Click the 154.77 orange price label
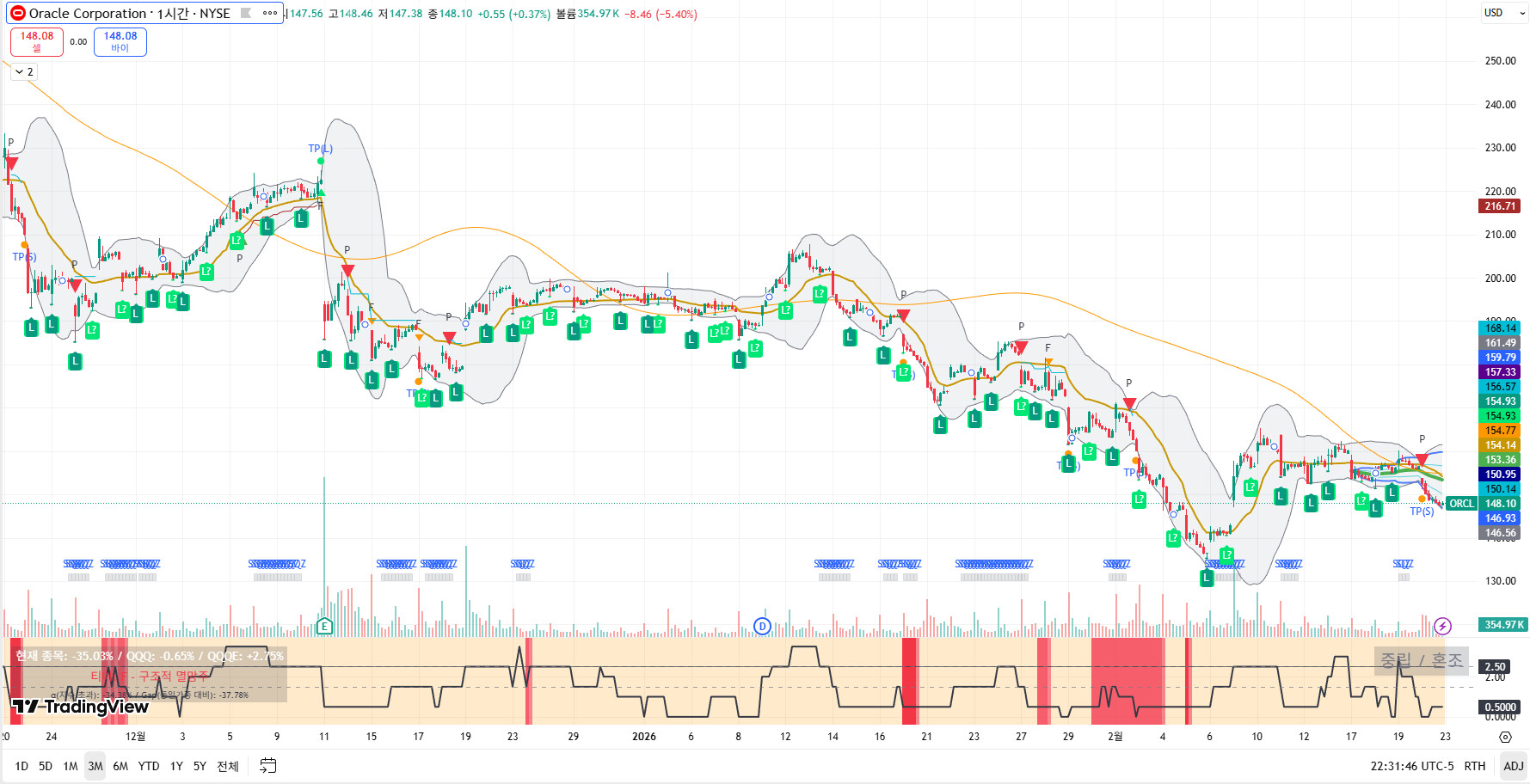The height and width of the screenshot is (784, 1530). point(1500,431)
